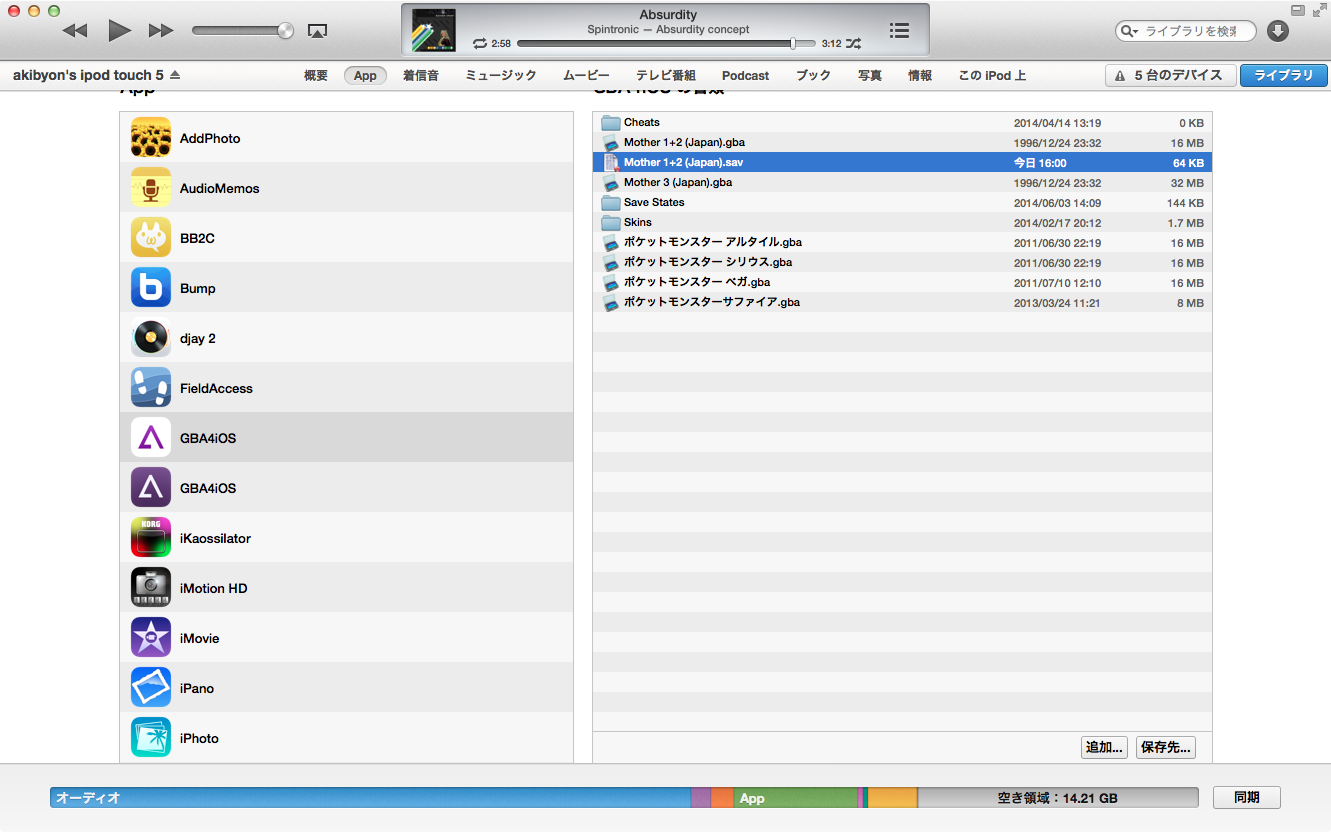Select the iMotion HD app icon
1331x832 pixels.
[x=151, y=588]
